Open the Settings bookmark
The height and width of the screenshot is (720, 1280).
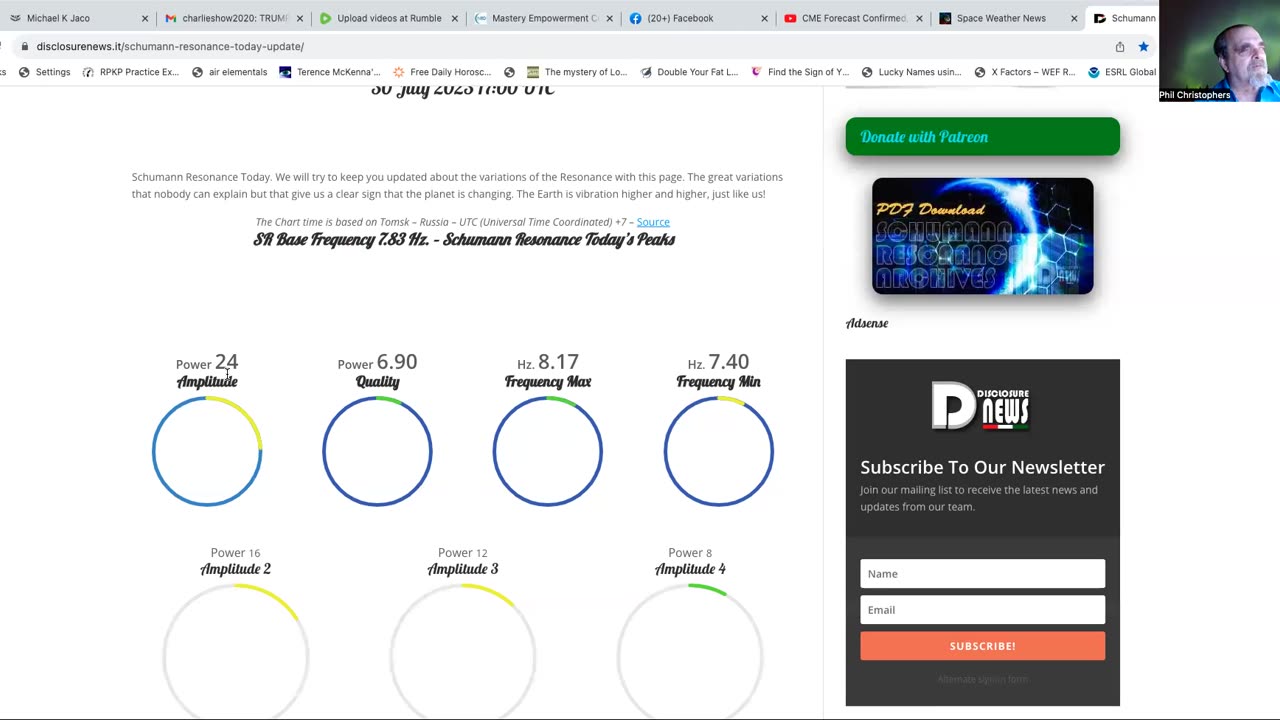point(44,72)
